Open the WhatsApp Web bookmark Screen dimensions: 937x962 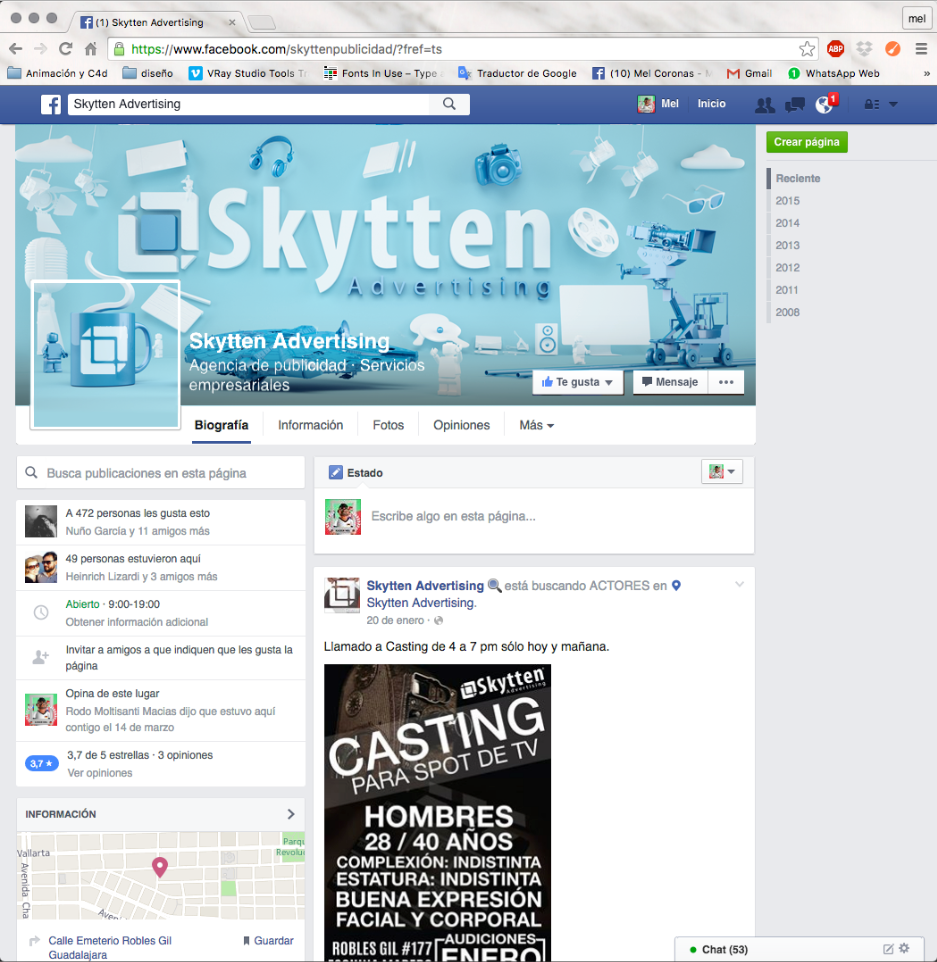point(833,74)
